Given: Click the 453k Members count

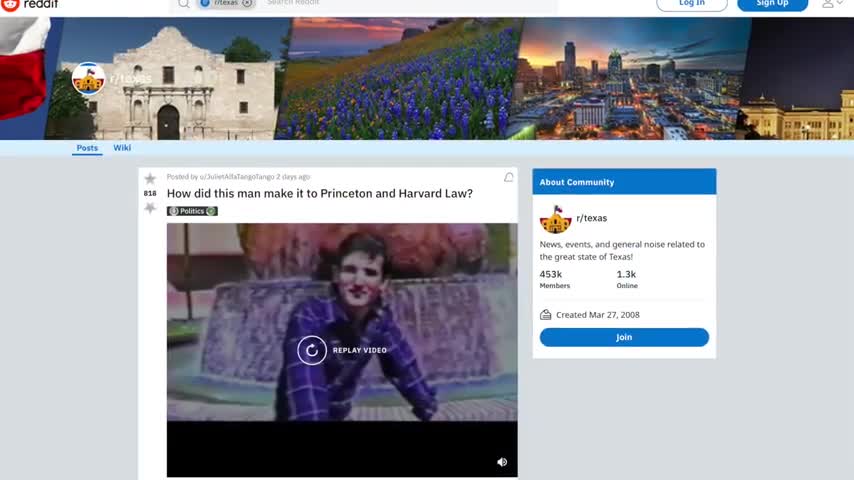Looking at the screenshot, I should pyautogui.click(x=554, y=278).
